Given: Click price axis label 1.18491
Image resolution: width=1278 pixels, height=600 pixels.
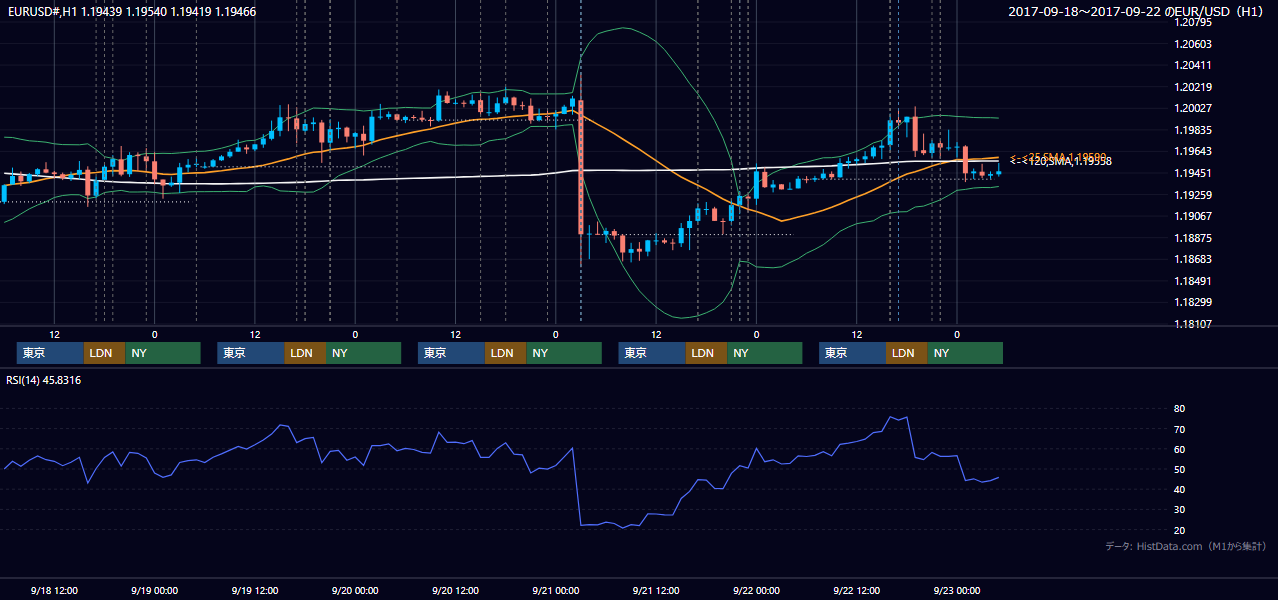Looking at the screenshot, I should [x=1194, y=281].
